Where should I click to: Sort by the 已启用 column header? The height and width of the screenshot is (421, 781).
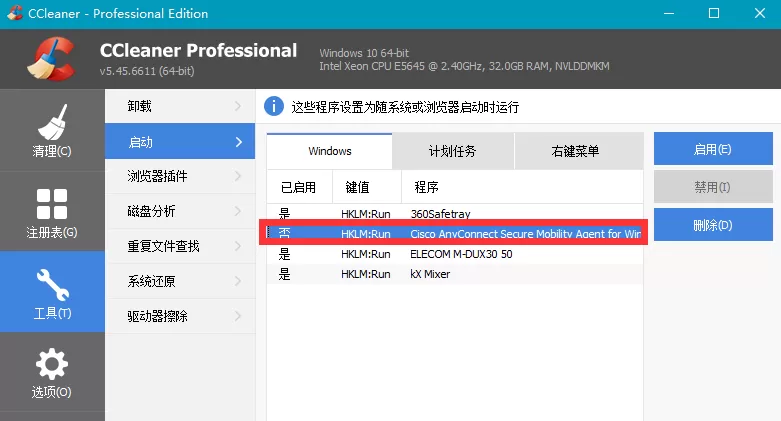(x=299, y=187)
